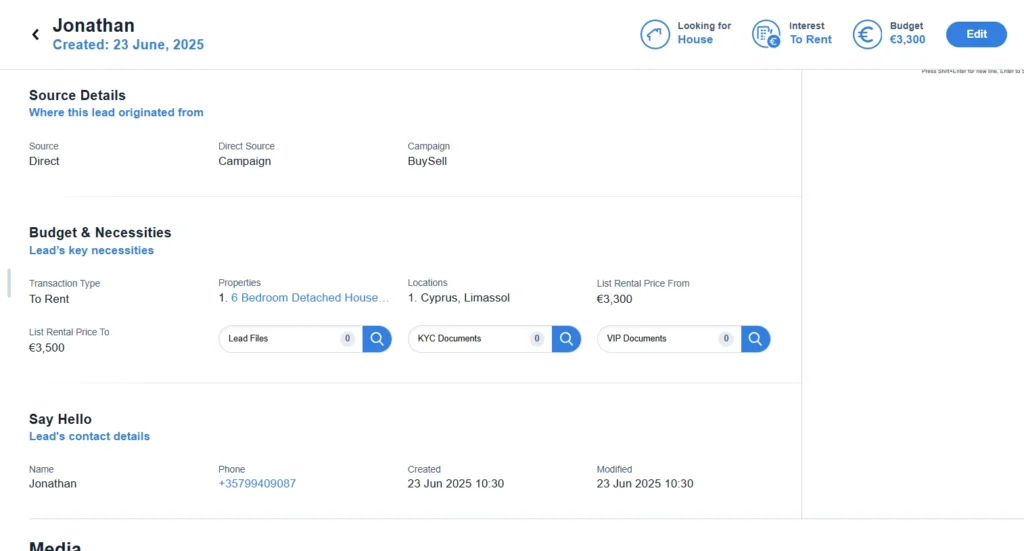1024x551 pixels.
Task: Search Lead Files with magnifier button
Action: (x=377, y=339)
